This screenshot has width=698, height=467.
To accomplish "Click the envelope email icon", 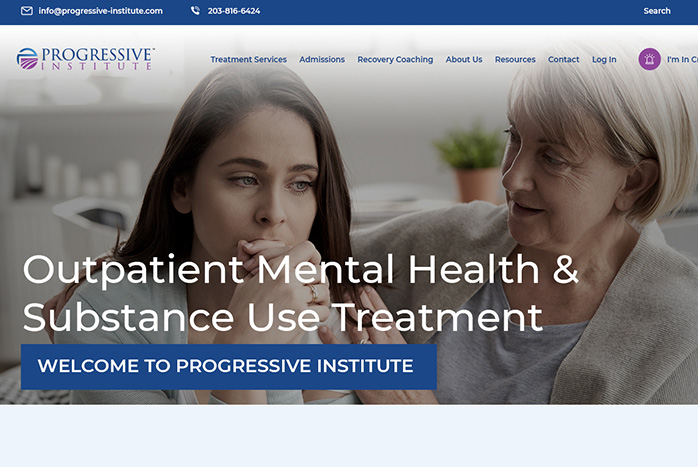I will tap(27, 11).
